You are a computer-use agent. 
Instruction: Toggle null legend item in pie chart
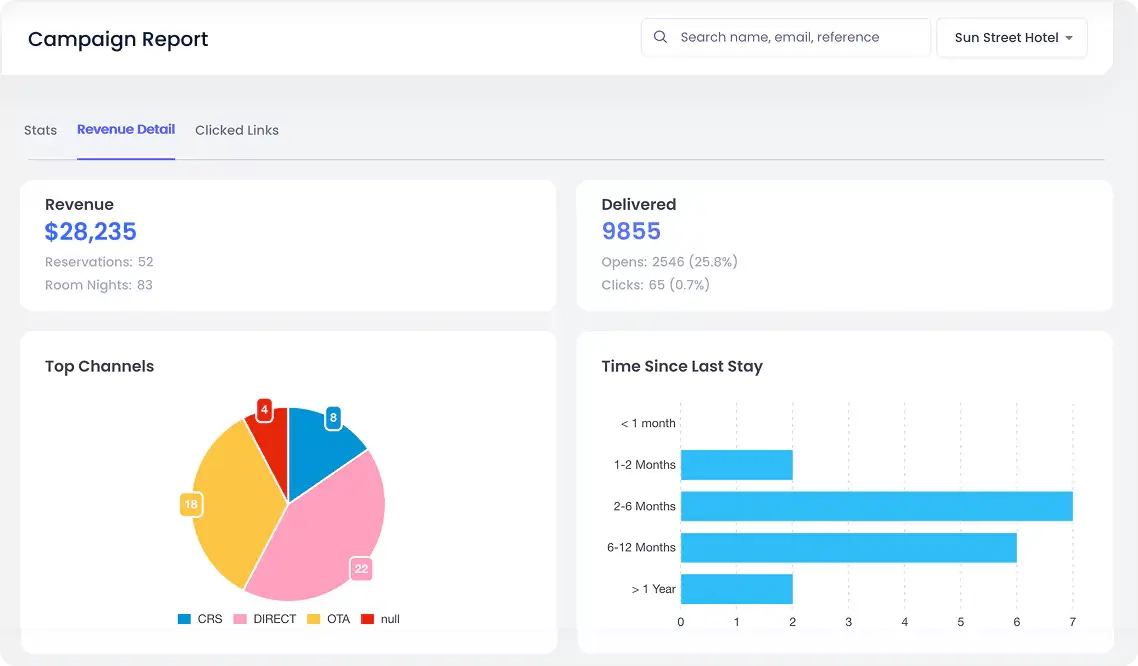[x=381, y=619]
